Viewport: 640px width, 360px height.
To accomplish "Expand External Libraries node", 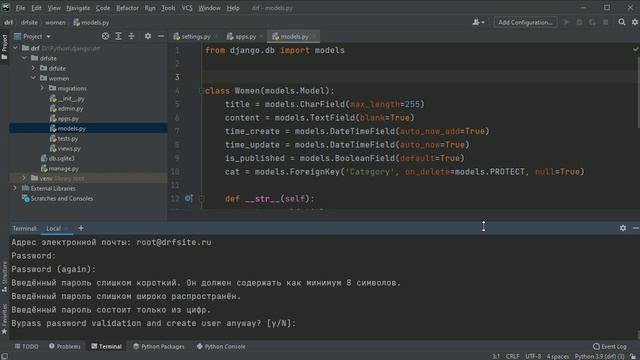I will pos(15,189).
